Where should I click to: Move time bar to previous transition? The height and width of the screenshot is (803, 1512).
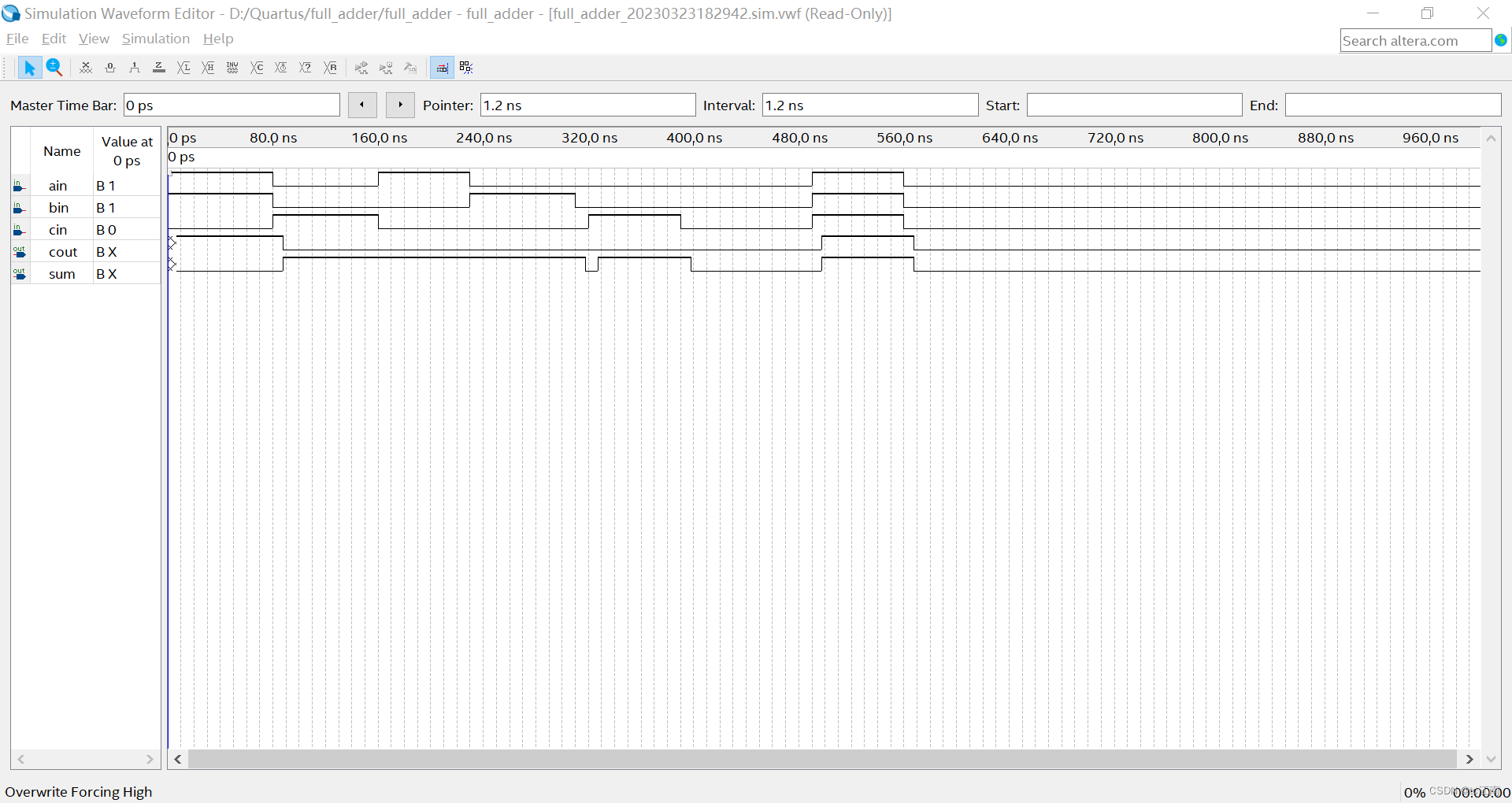pyautogui.click(x=362, y=105)
